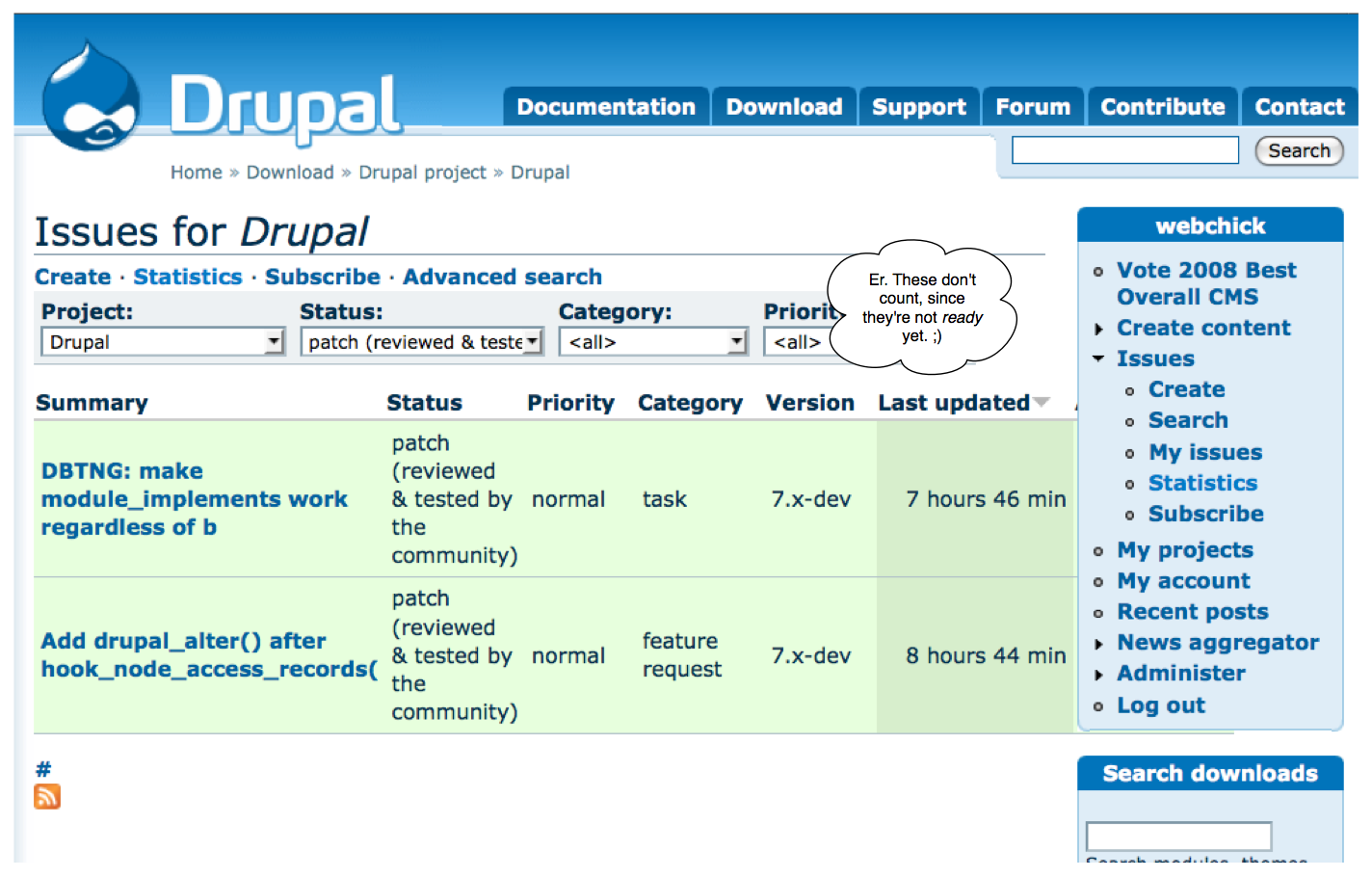
Task: Expand Create content arrow
Action: click(x=1098, y=330)
